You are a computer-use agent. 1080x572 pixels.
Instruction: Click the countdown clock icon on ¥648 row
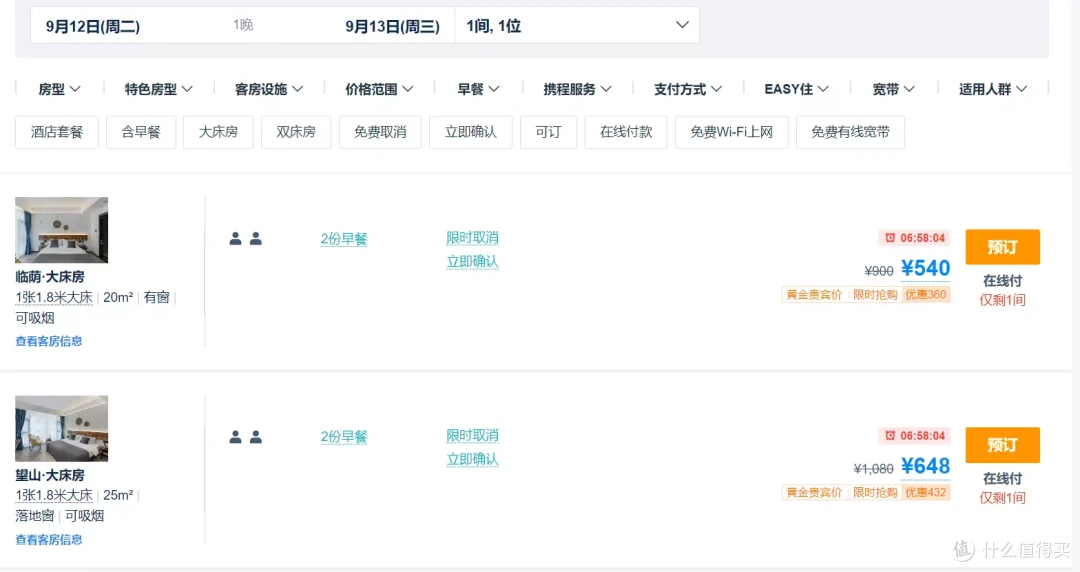890,436
